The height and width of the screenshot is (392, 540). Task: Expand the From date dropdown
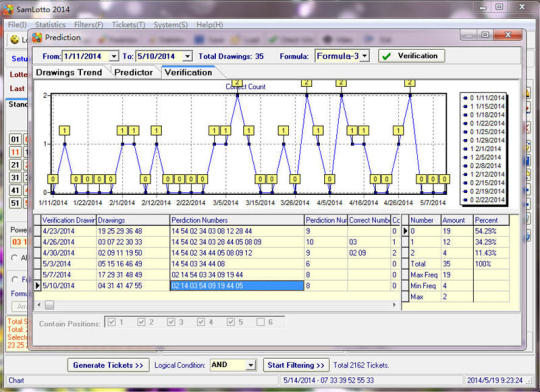[114, 56]
